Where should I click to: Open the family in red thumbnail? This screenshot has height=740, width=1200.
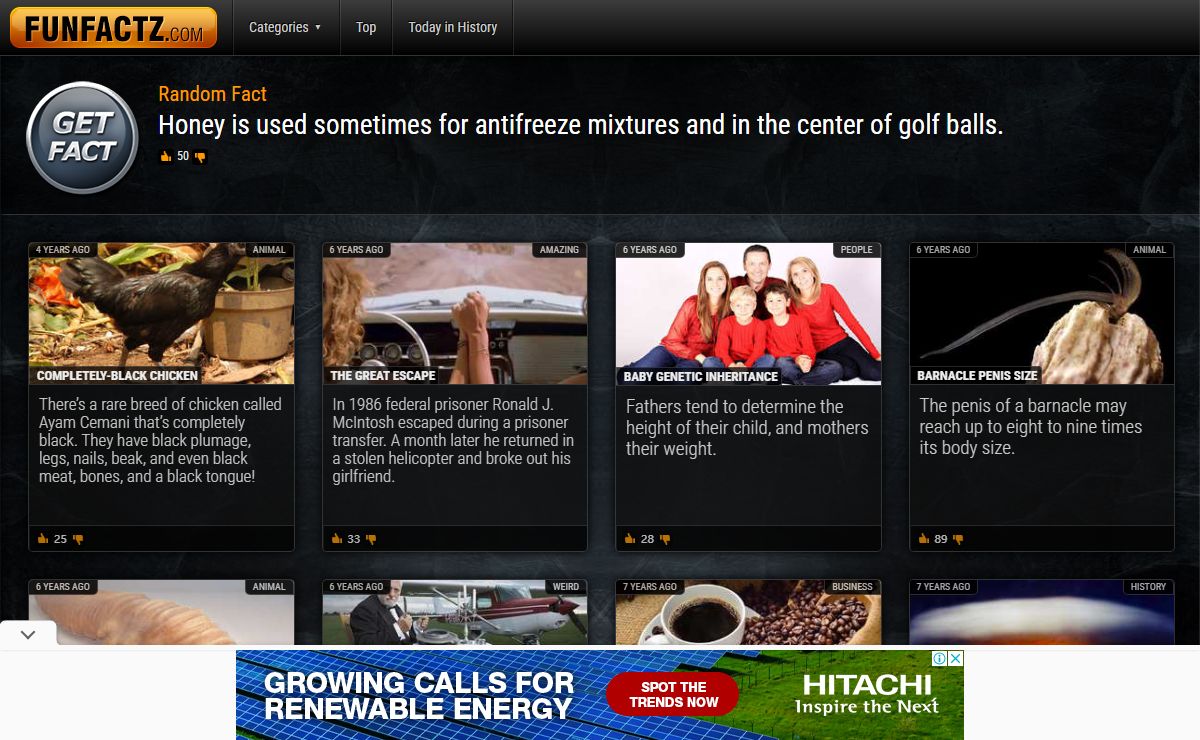[748, 313]
